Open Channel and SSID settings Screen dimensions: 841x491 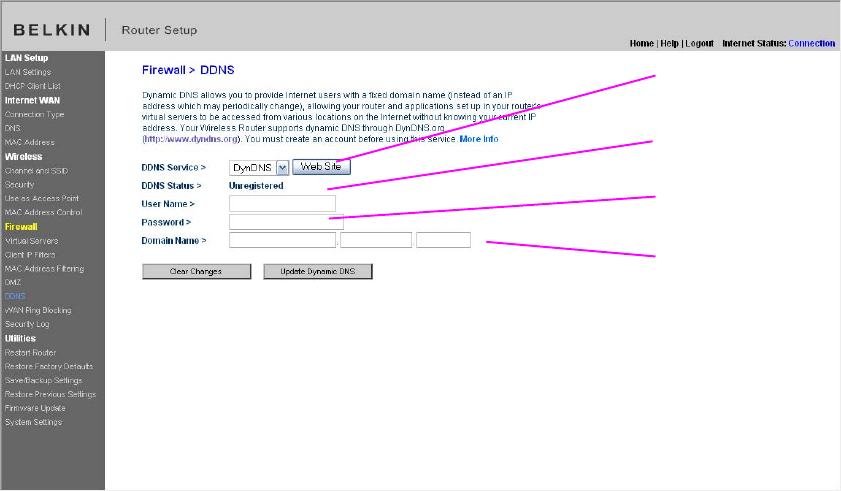[36, 171]
